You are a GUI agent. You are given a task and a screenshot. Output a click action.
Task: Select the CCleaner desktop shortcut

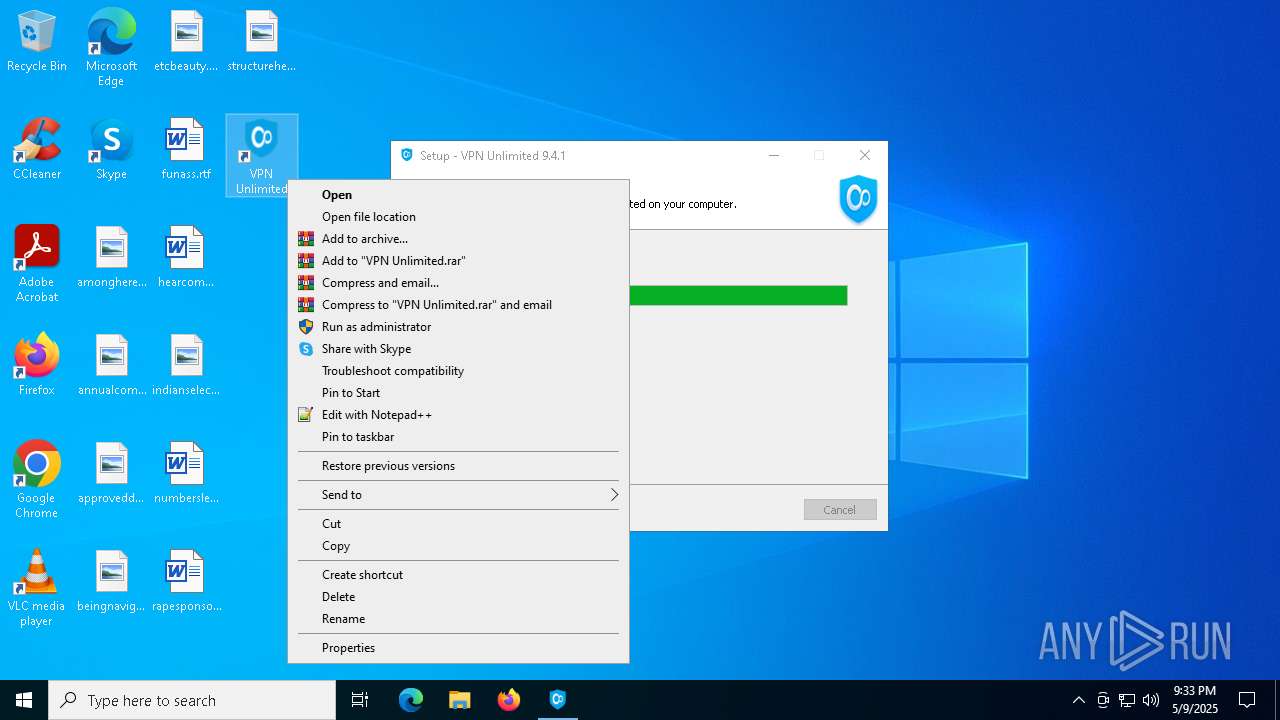pyautogui.click(x=37, y=150)
